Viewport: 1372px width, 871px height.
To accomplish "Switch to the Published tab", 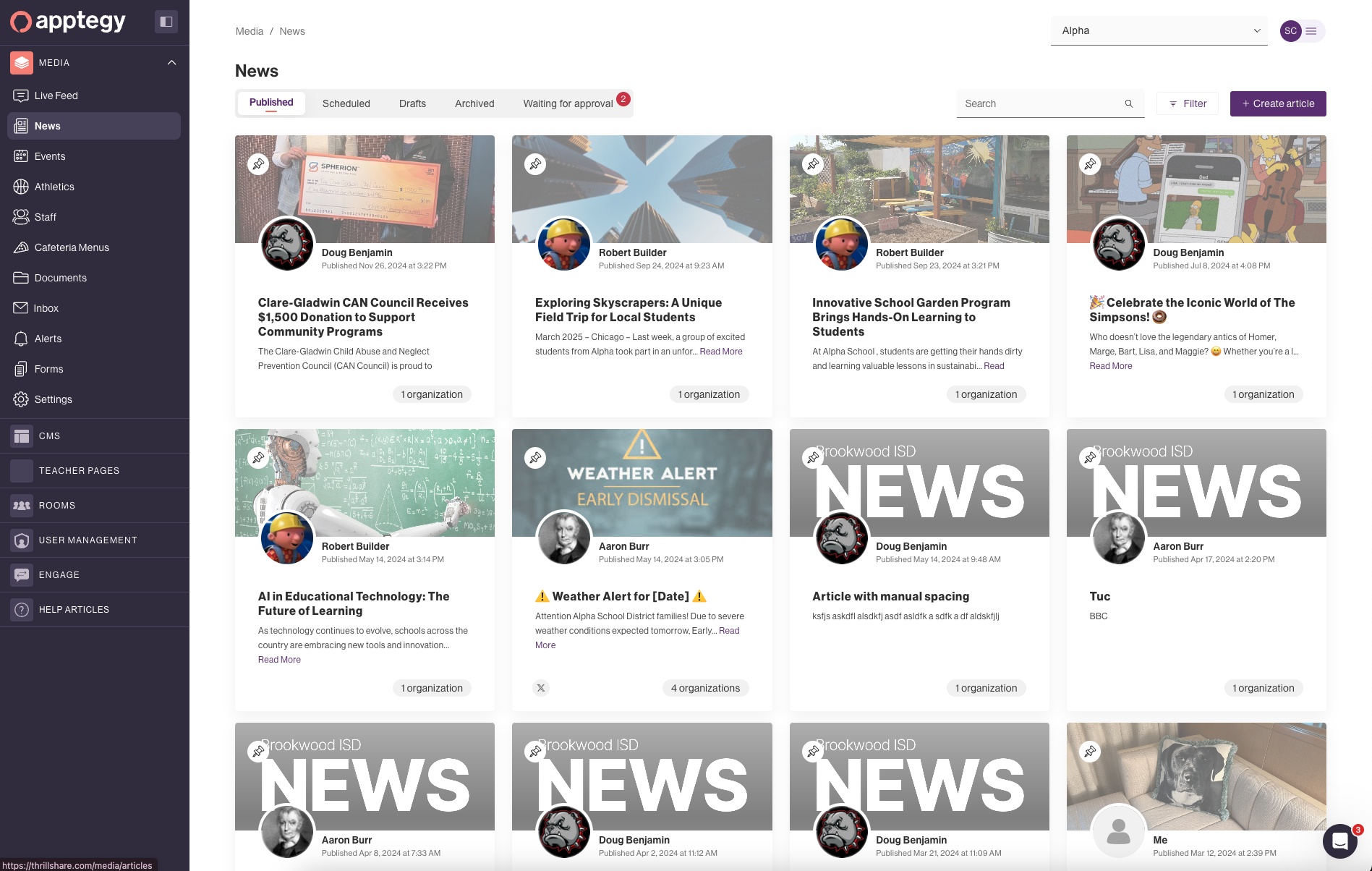I will coord(271,103).
